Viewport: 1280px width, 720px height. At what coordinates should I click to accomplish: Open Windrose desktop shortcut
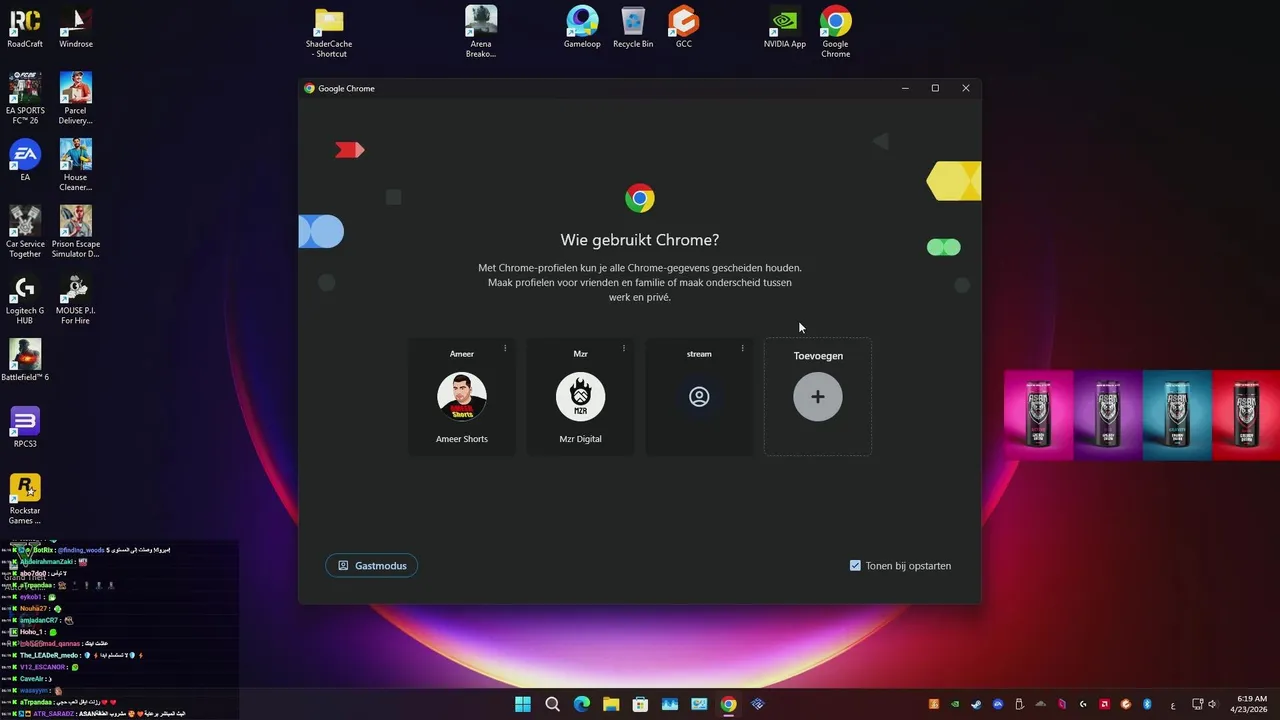(76, 28)
